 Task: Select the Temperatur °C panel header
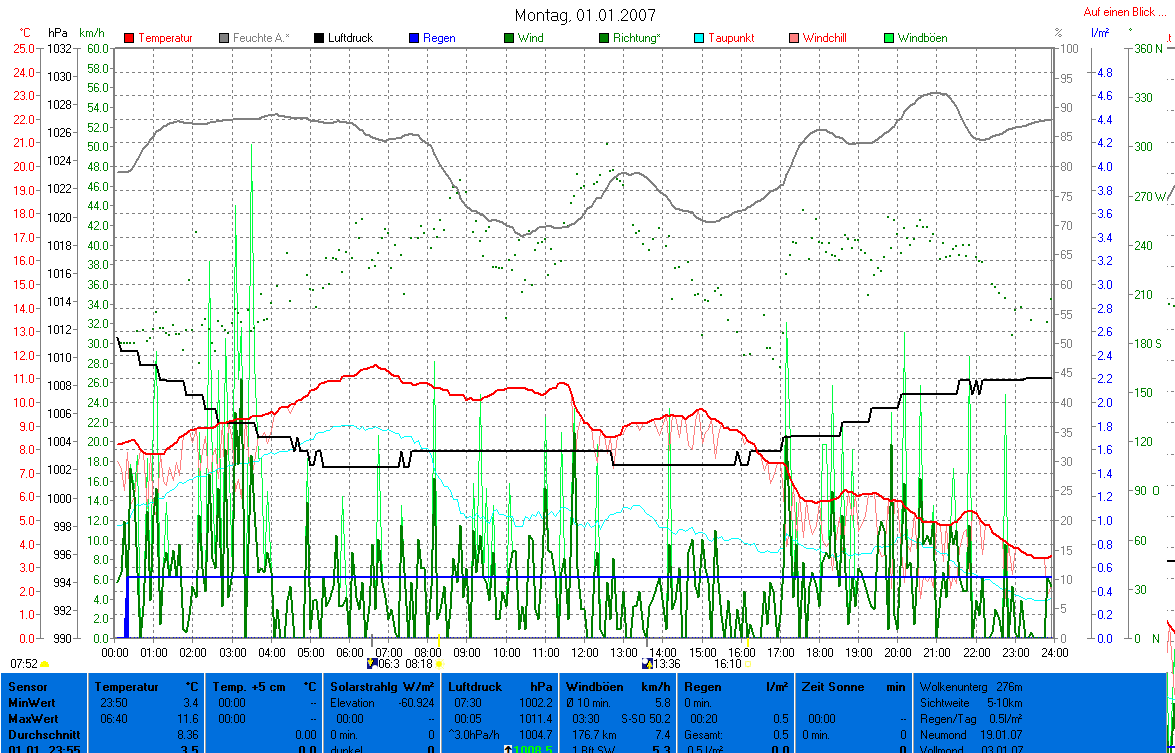click(145, 687)
